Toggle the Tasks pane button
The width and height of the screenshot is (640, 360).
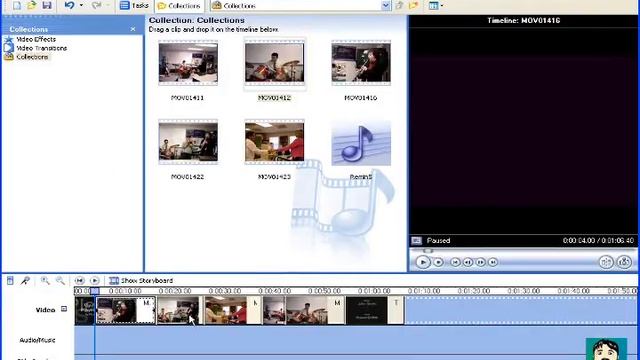(x=134, y=5)
